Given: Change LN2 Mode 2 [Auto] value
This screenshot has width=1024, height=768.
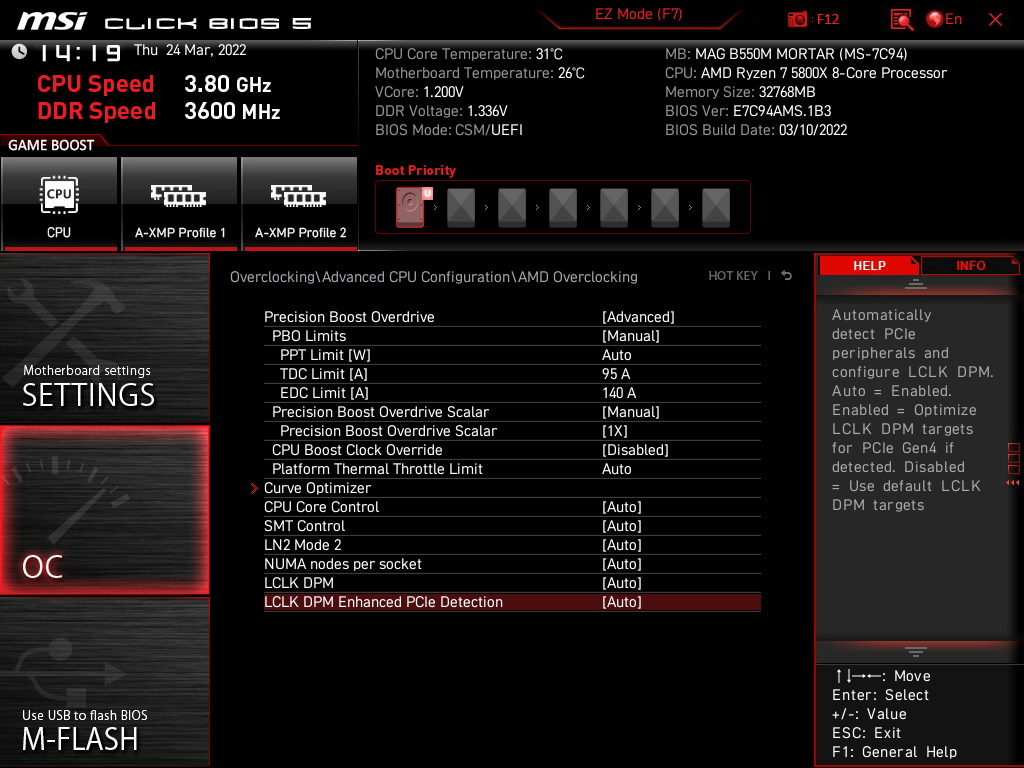Looking at the screenshot, I should tap(622, 545).
